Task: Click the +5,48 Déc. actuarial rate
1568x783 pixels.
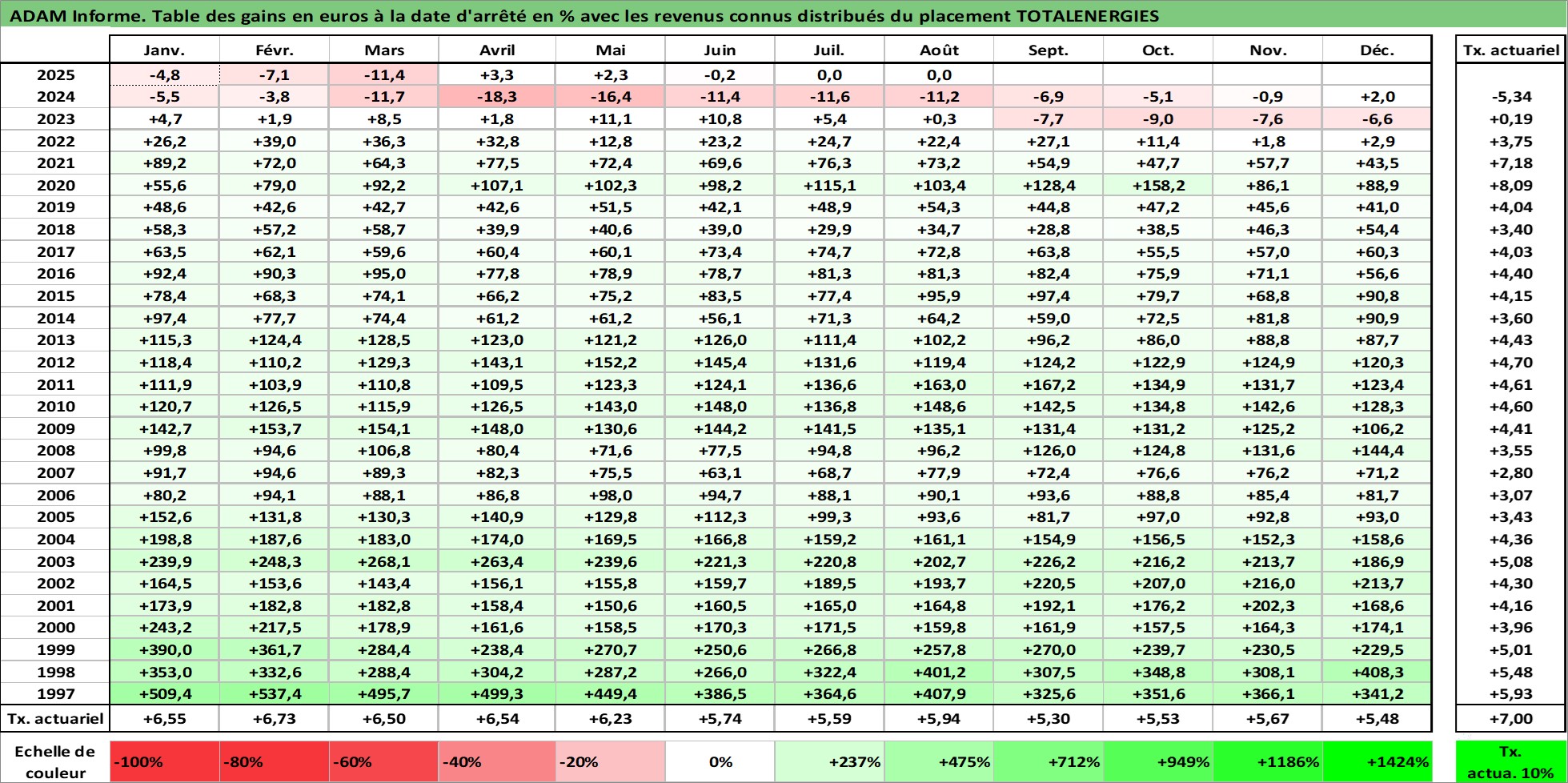Action: coord(1377,718)
